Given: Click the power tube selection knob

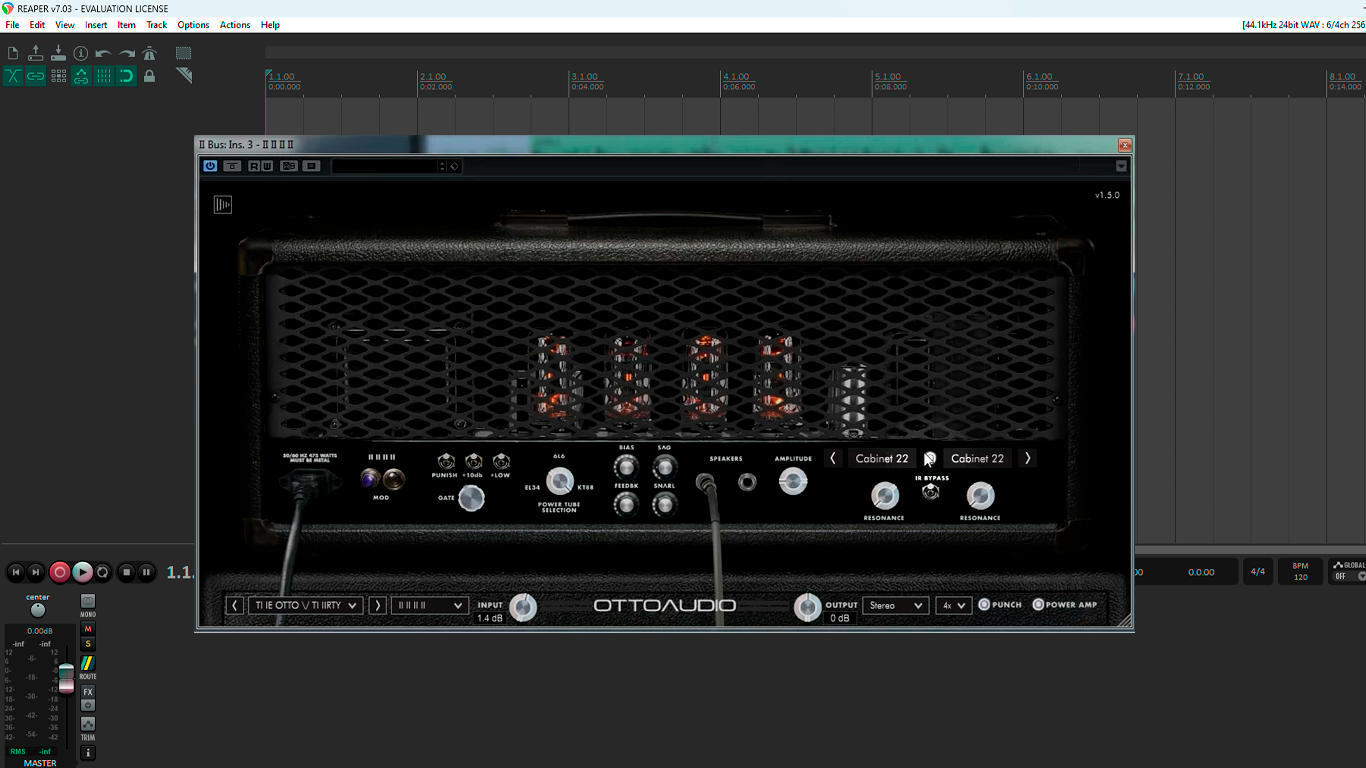Looking at the screenshot, I should (560, 482).
